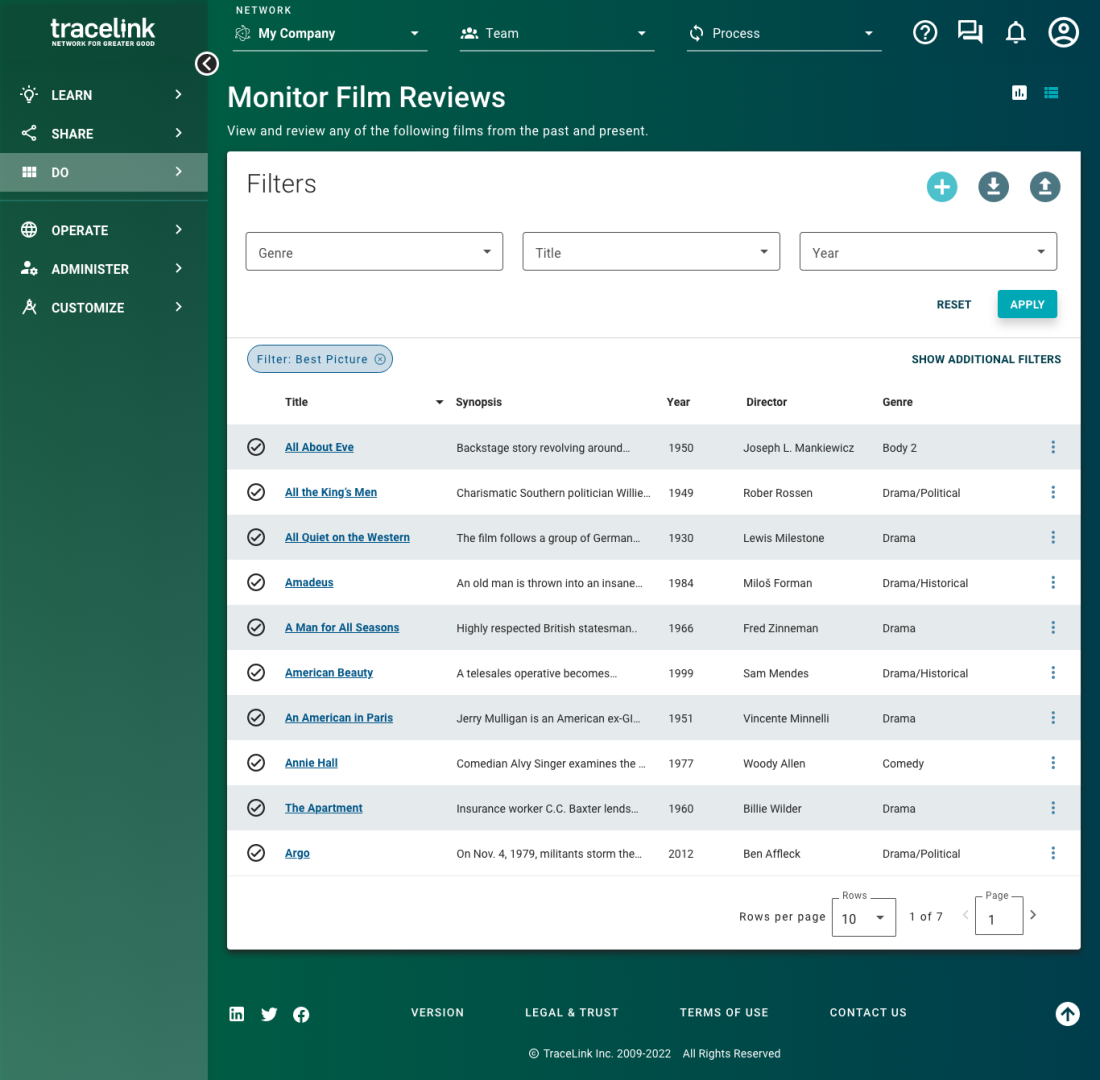The width and height of the screenshot is (1100, 1080).
Task: Toggle the check circle for Amadeus
Action: coord(256,582)
